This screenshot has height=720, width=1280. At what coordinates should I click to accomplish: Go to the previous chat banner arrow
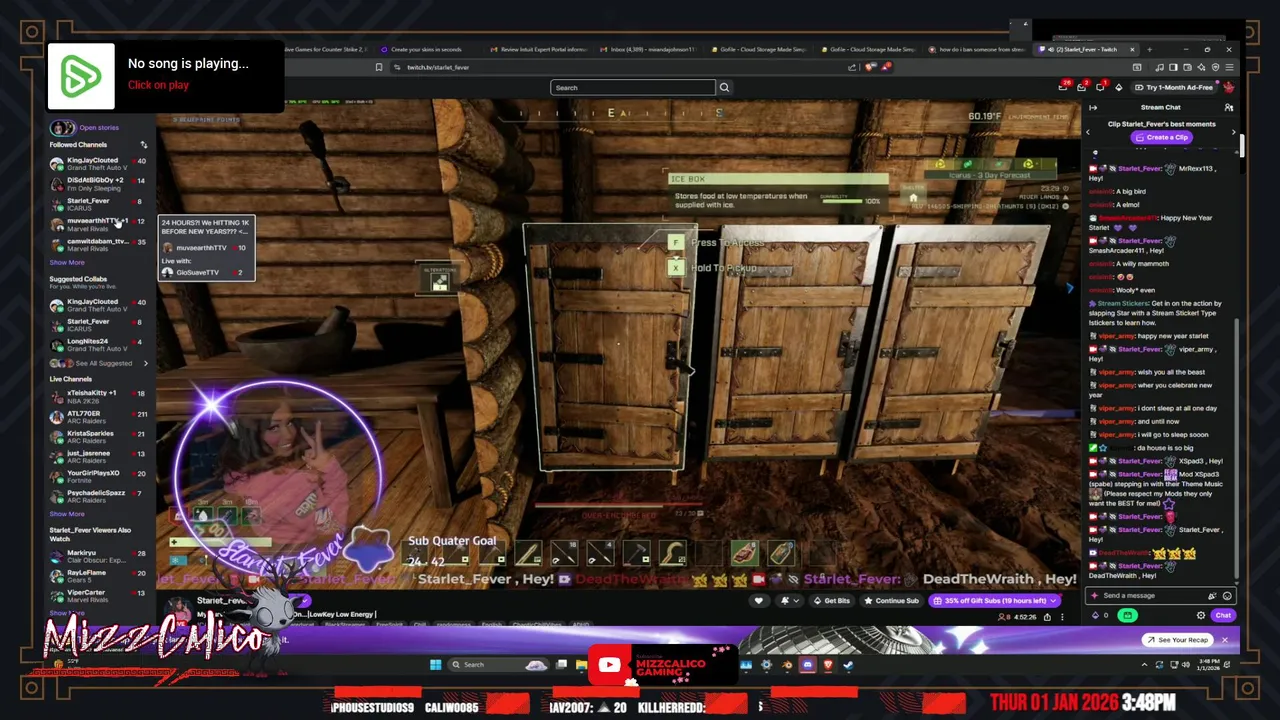[x=1088, y=132]
